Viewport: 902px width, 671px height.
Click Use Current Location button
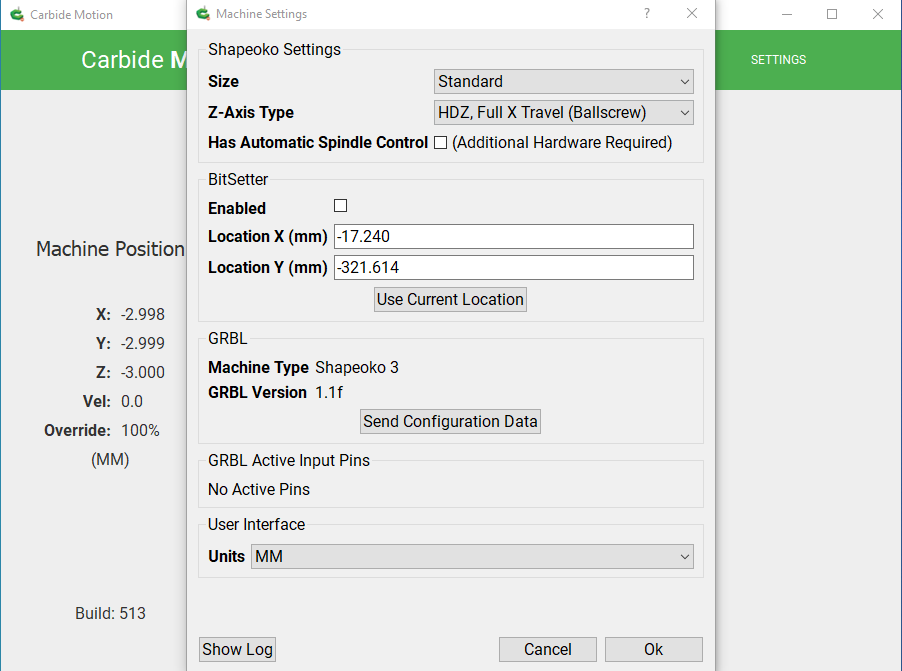450,299
